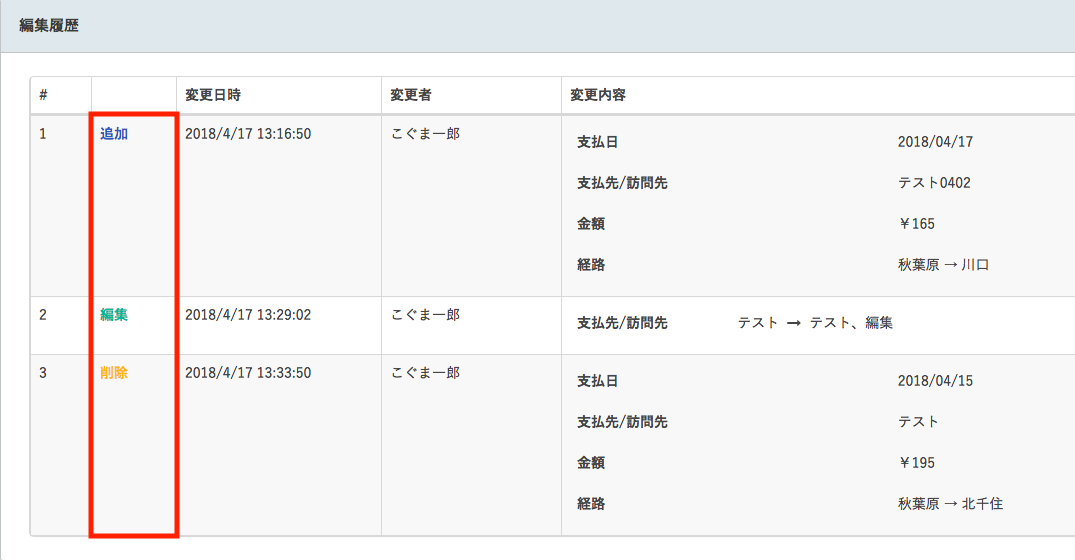1075x560 pixels.
Task: Click the ￥195 amount value
Action: [x=917, y=463]
